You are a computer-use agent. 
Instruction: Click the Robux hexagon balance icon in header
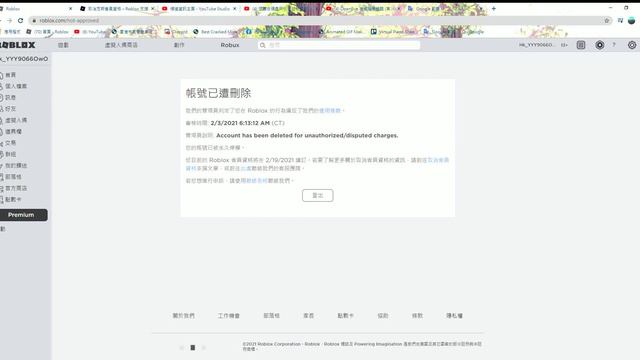pyautogui.click(x=600, y=45)
